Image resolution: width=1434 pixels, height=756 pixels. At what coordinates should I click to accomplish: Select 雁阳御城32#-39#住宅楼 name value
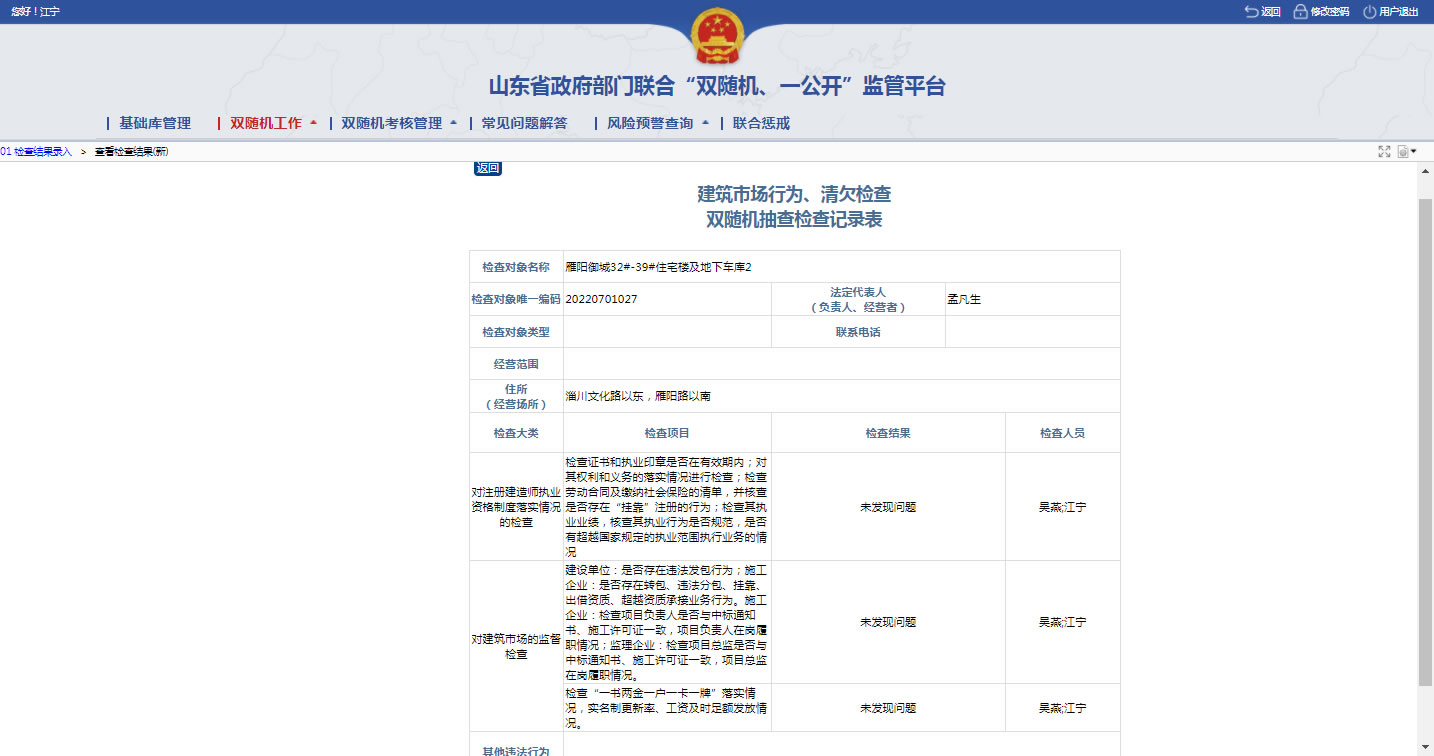tap(659, 267)
